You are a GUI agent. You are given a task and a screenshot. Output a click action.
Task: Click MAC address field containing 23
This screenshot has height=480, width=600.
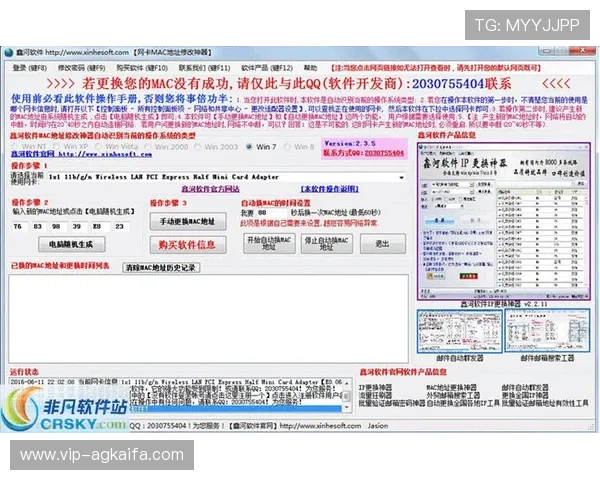pos(120,227)
